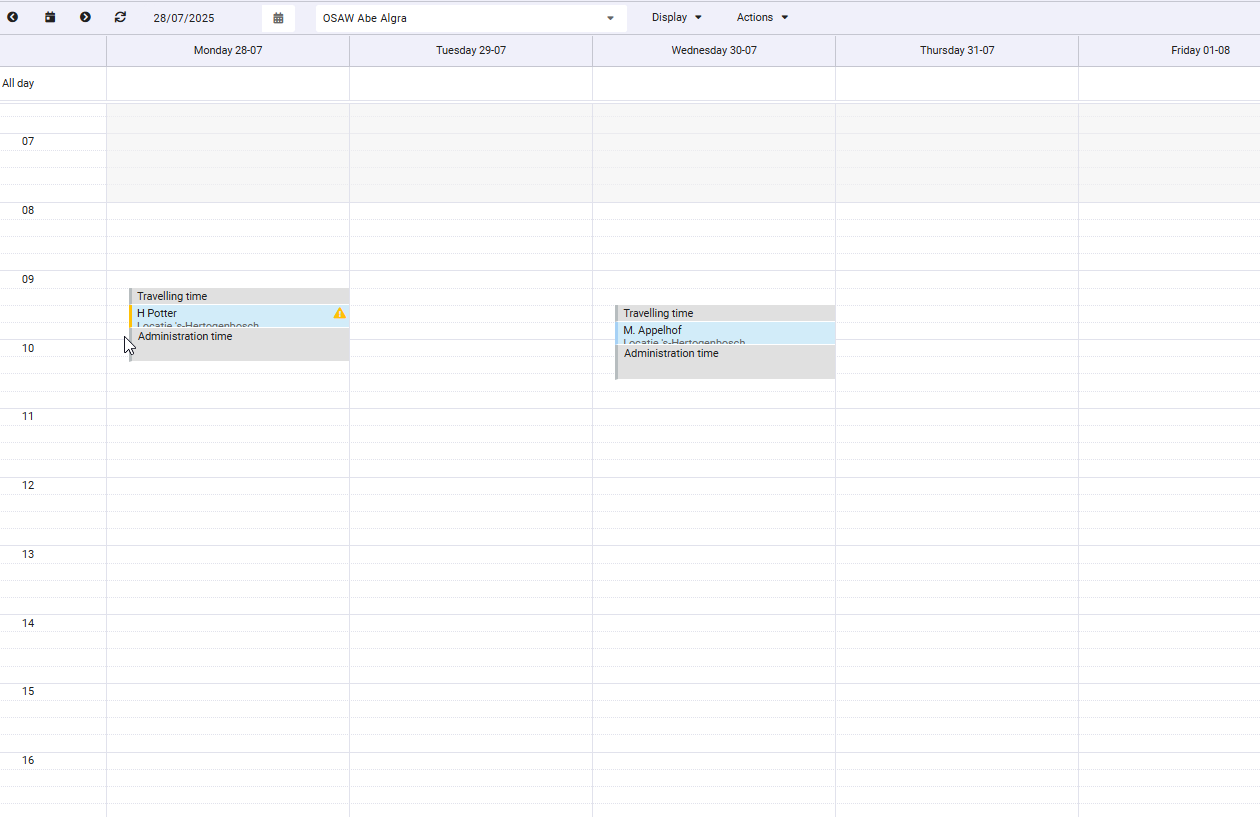Open Wednesday's Travelling time block
Viewport: 1260px width, 817px height.
(x=725, y=313)
